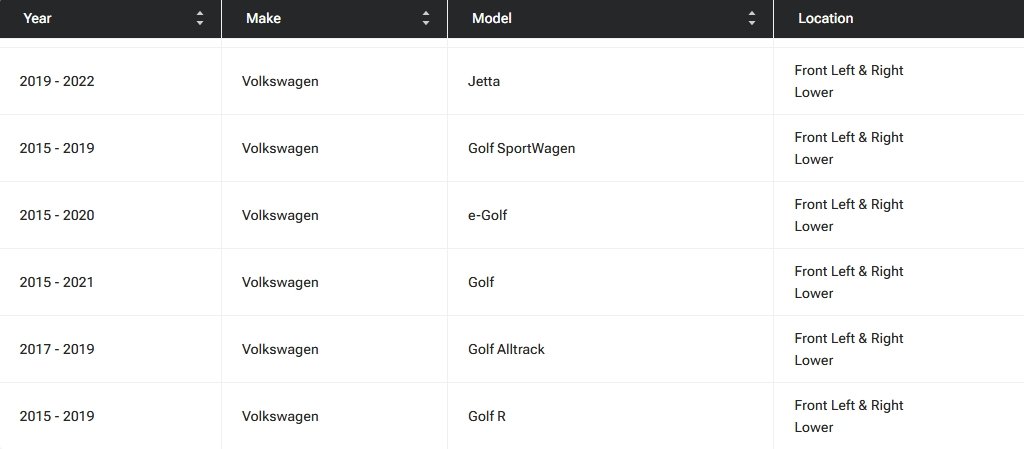
Task: Select the Golf R model cell
Action: tap(487, 416)
